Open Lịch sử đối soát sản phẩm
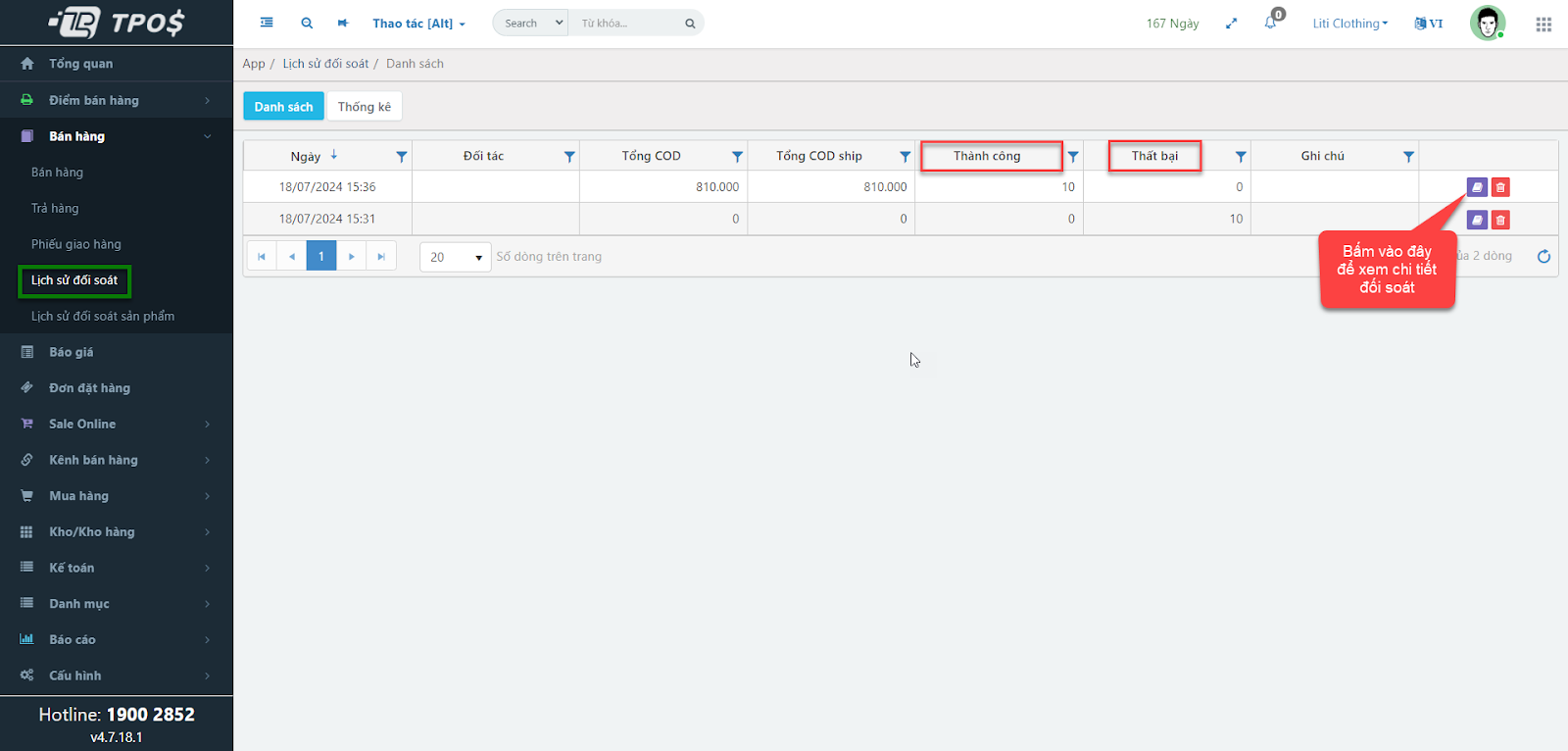This screenshot has height=751, width=1568. [103, 316]
